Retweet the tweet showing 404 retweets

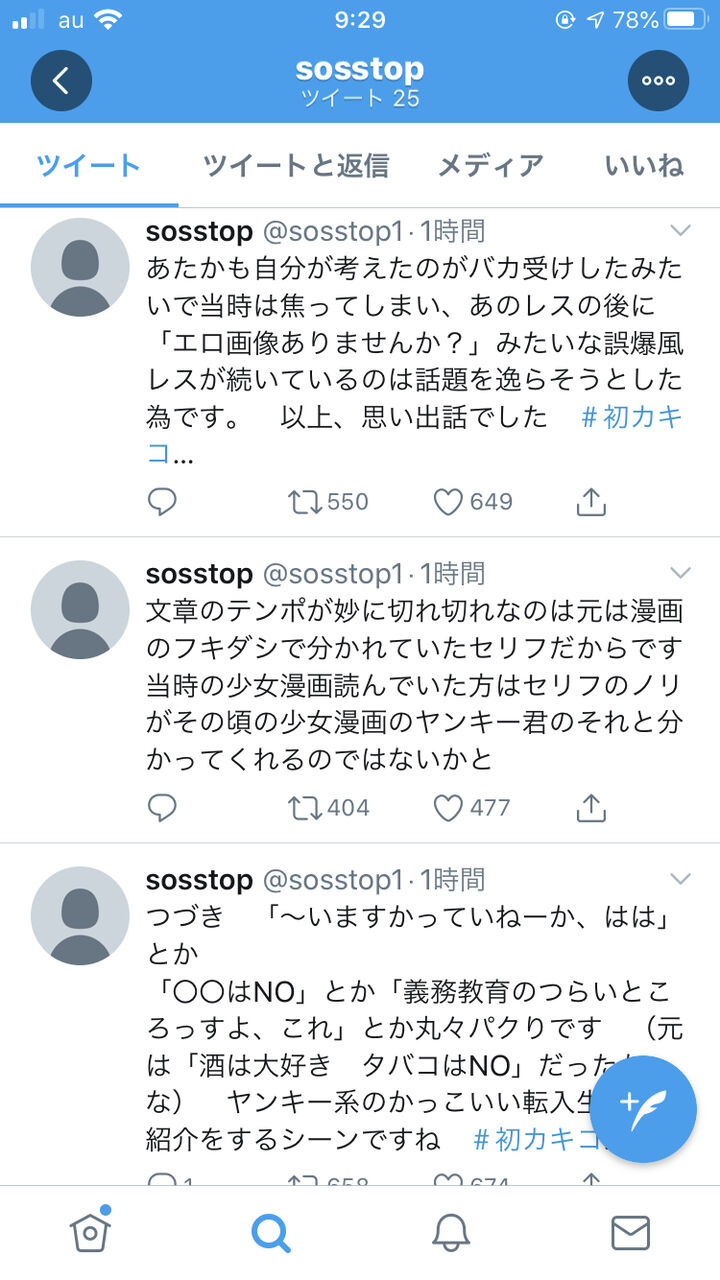[302, 807]
